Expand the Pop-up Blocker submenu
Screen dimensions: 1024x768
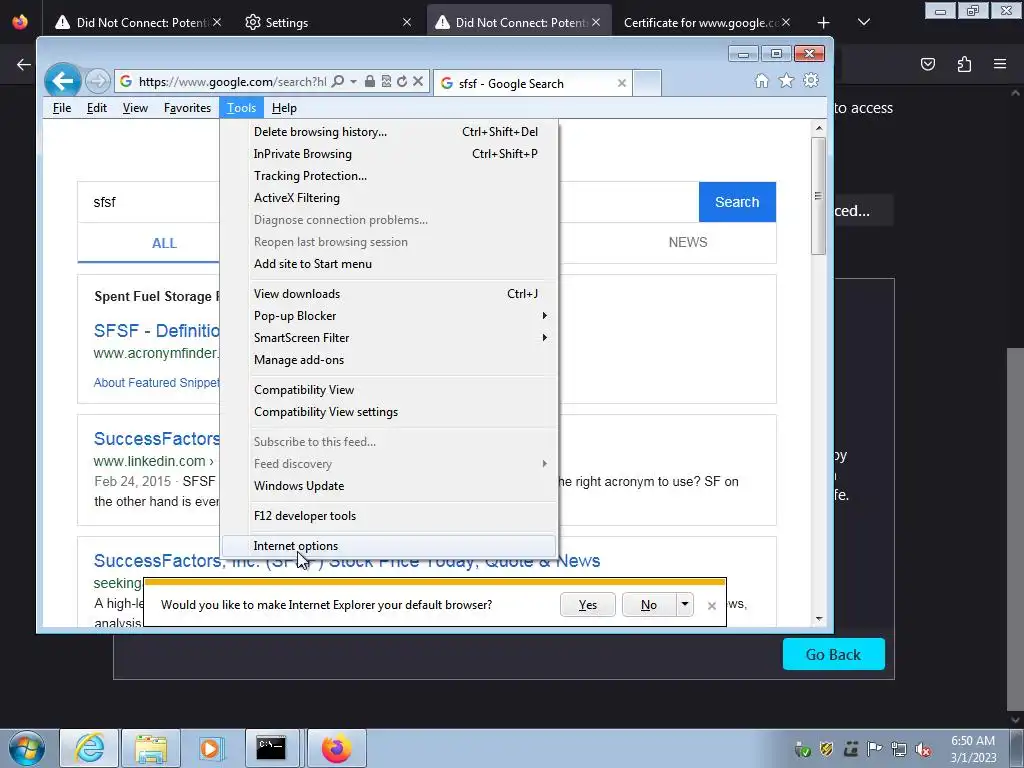click(389, 316)
